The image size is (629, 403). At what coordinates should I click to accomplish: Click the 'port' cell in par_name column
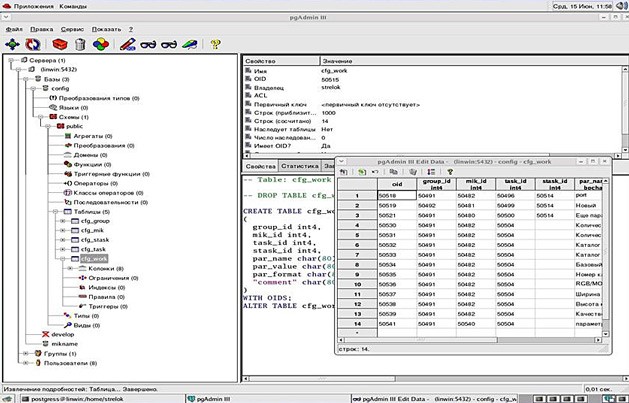[x=588, y=195]
